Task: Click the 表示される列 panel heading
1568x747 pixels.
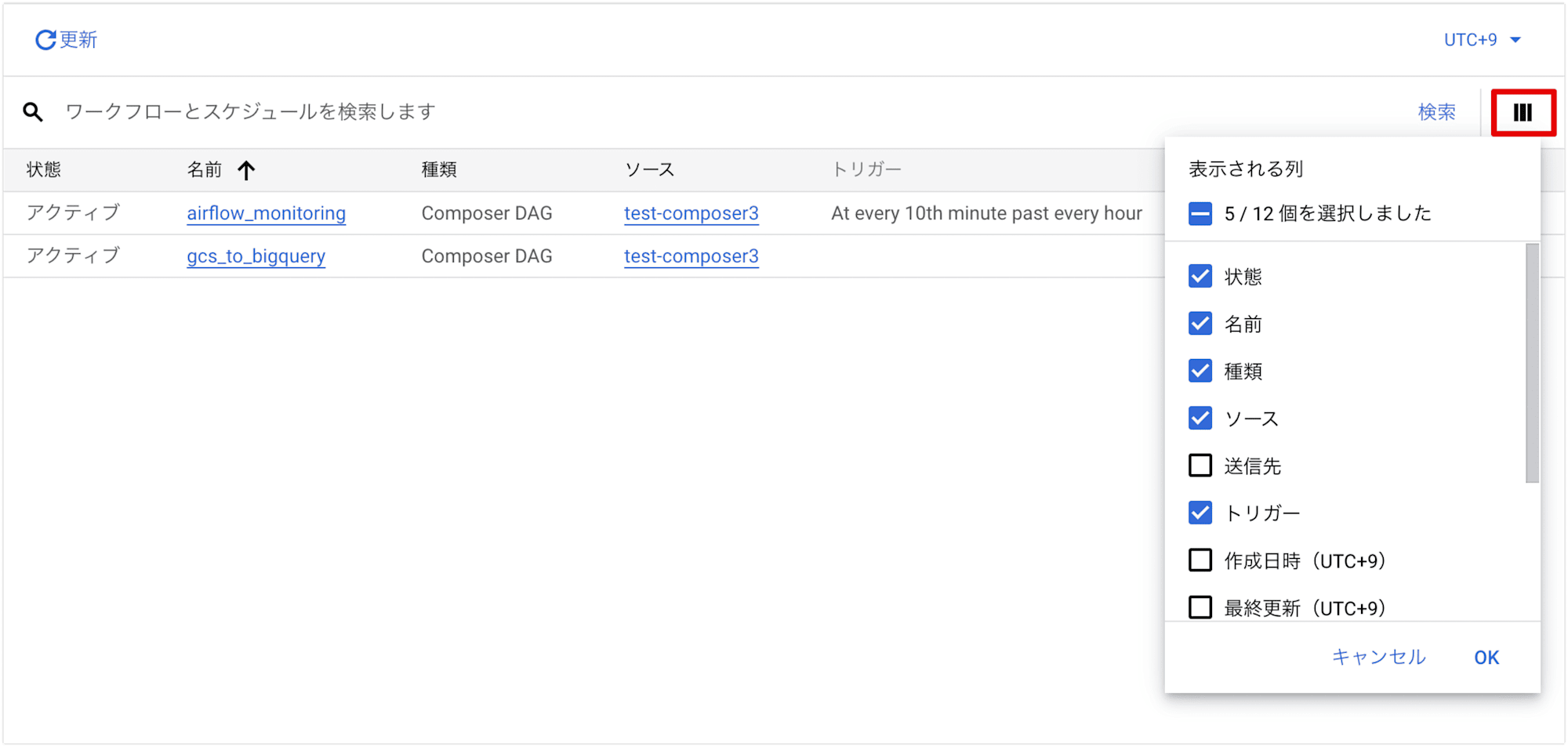Action: [1246, 169]
